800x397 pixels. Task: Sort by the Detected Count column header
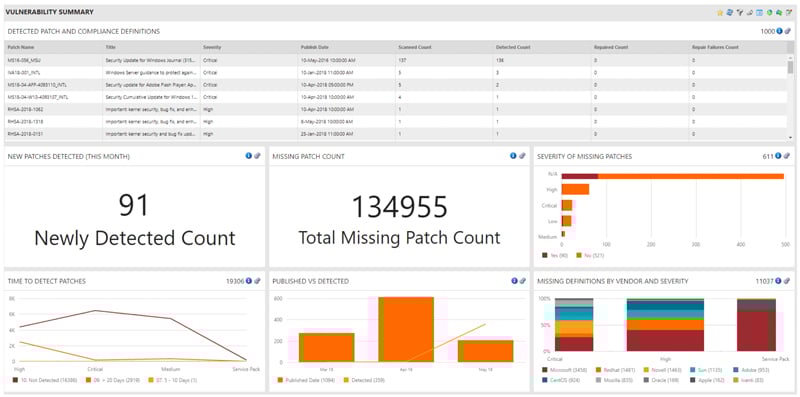pos(513,47)
